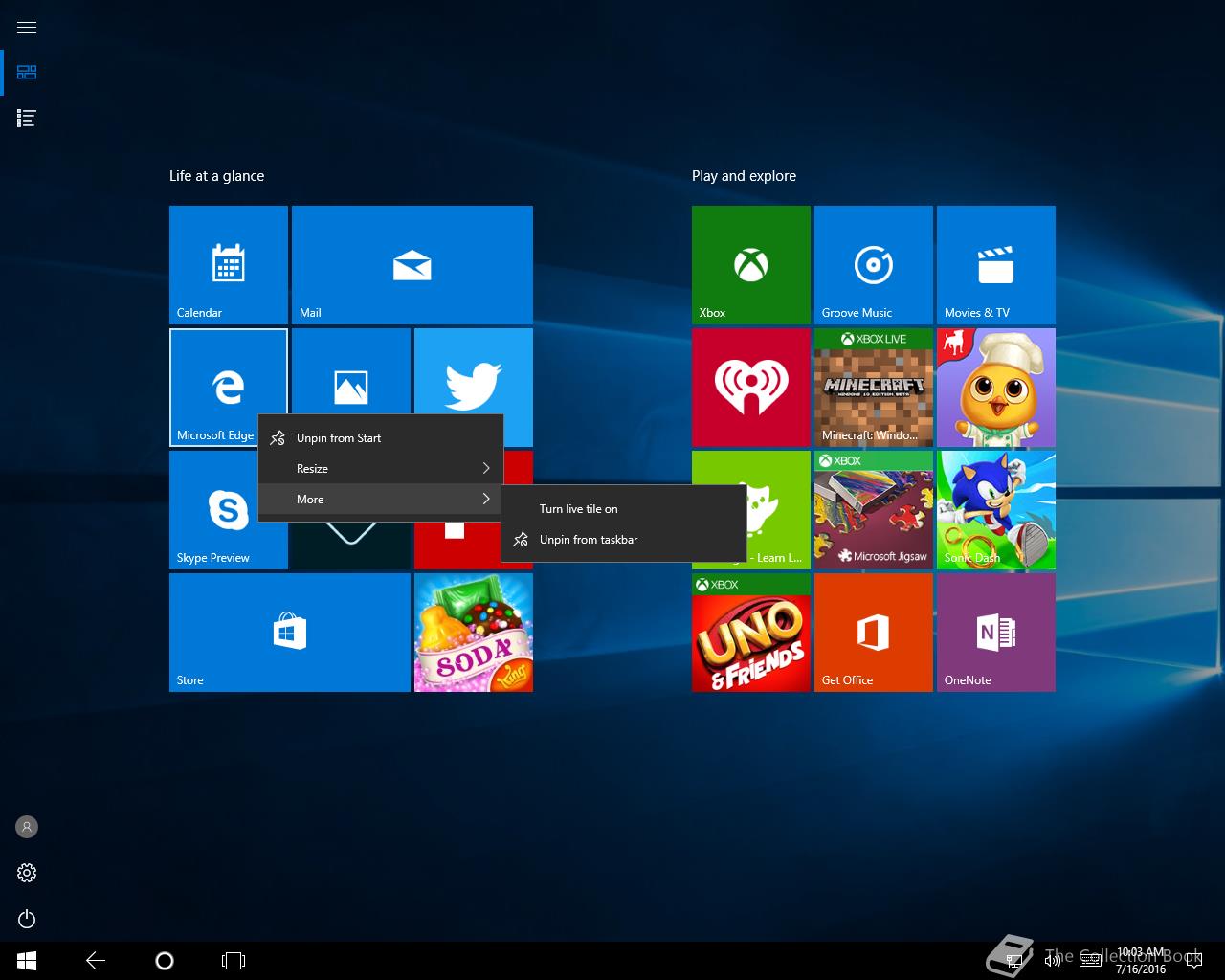The width and height of the screenshot is (1225, 980).
Task: Open the hamburger menu at top left
Action: 27,27
